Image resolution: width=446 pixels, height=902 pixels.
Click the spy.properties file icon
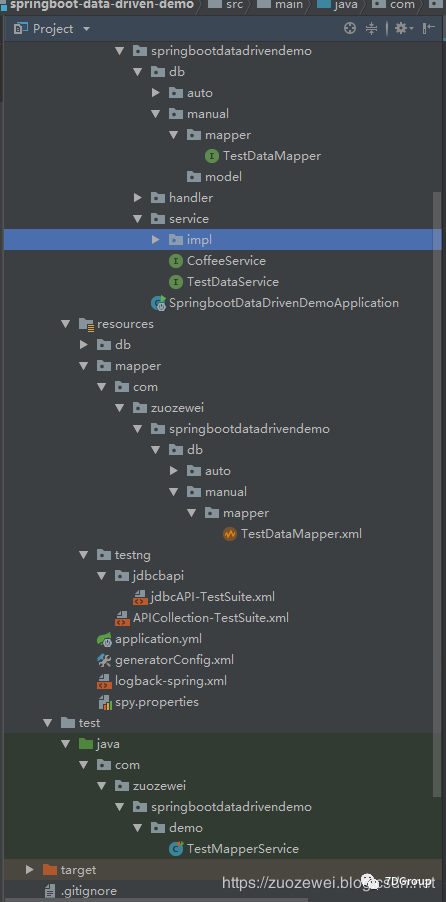104,702
